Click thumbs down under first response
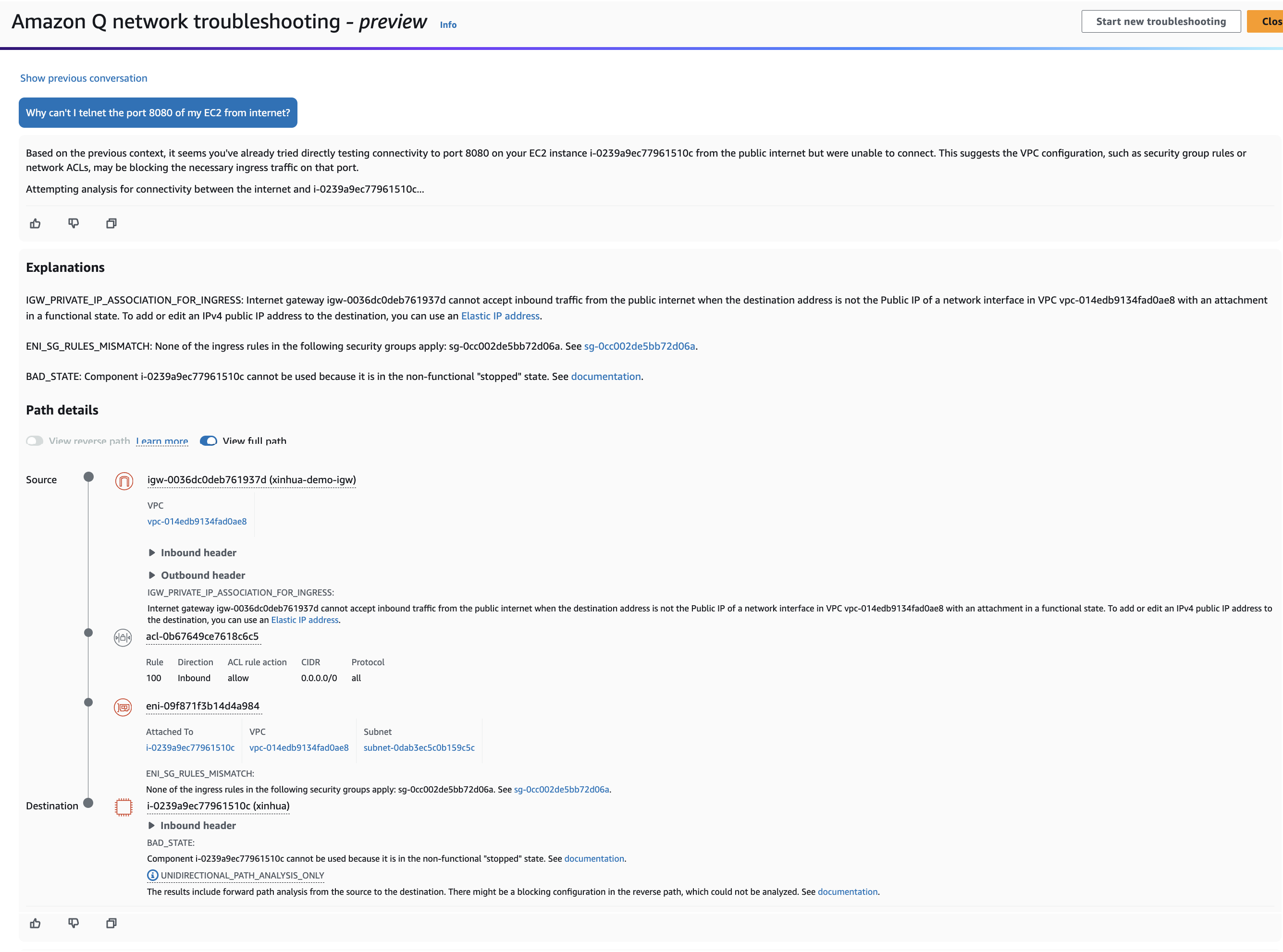Viewport: 1283px width, 952px height. pos(73,224)
